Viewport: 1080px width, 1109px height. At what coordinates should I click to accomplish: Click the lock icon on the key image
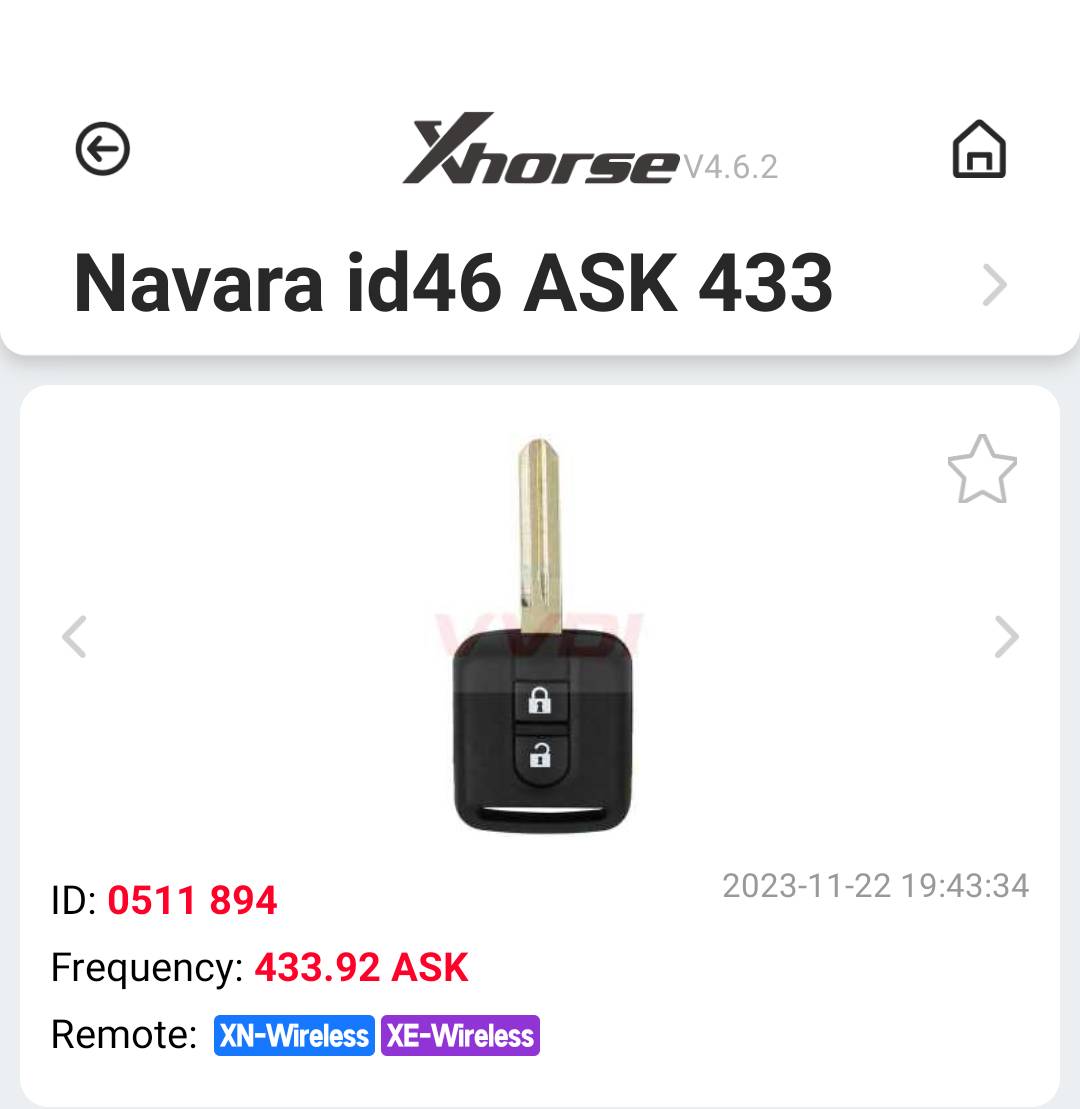coord(540,700)
